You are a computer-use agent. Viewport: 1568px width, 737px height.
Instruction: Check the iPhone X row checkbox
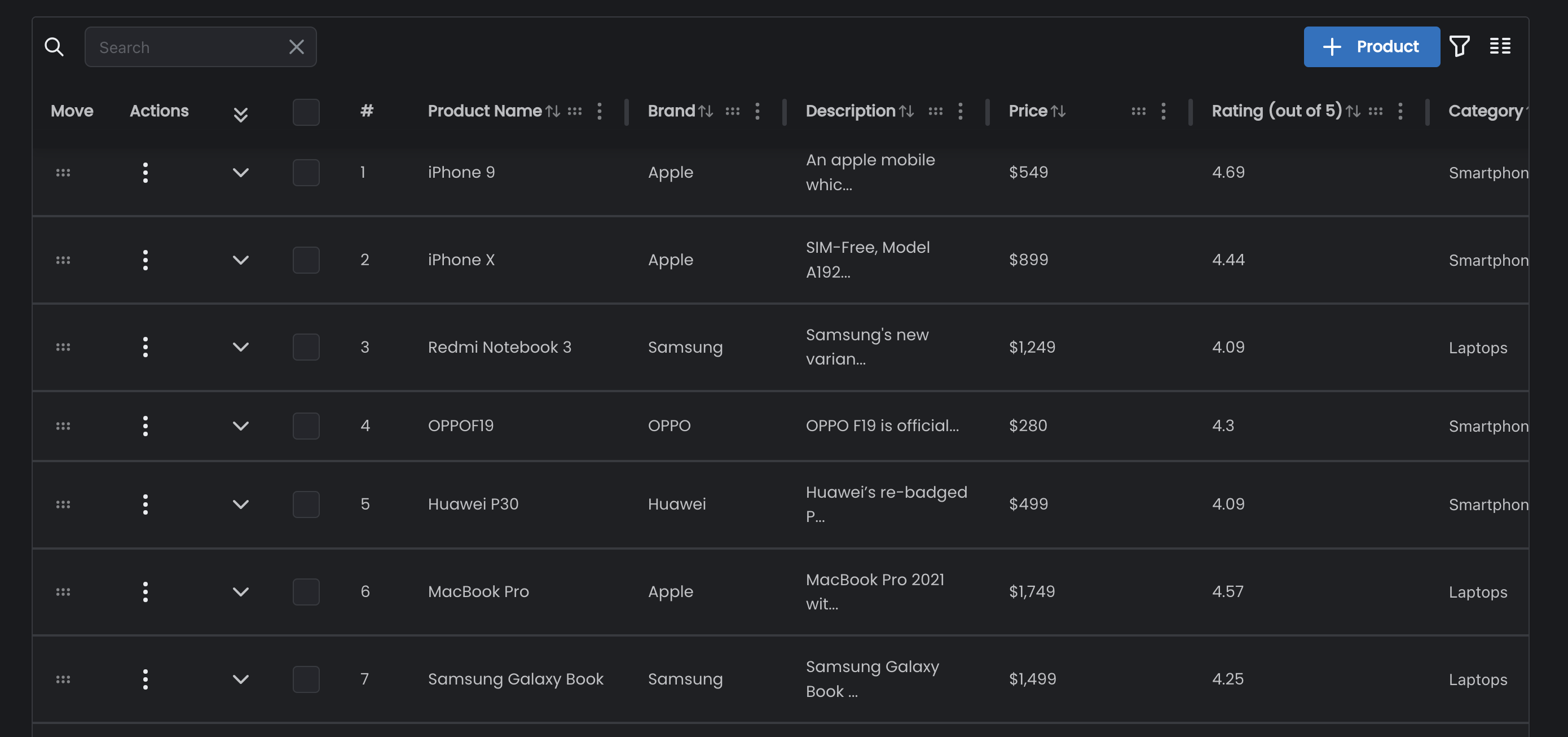click(x=306, y=260)
